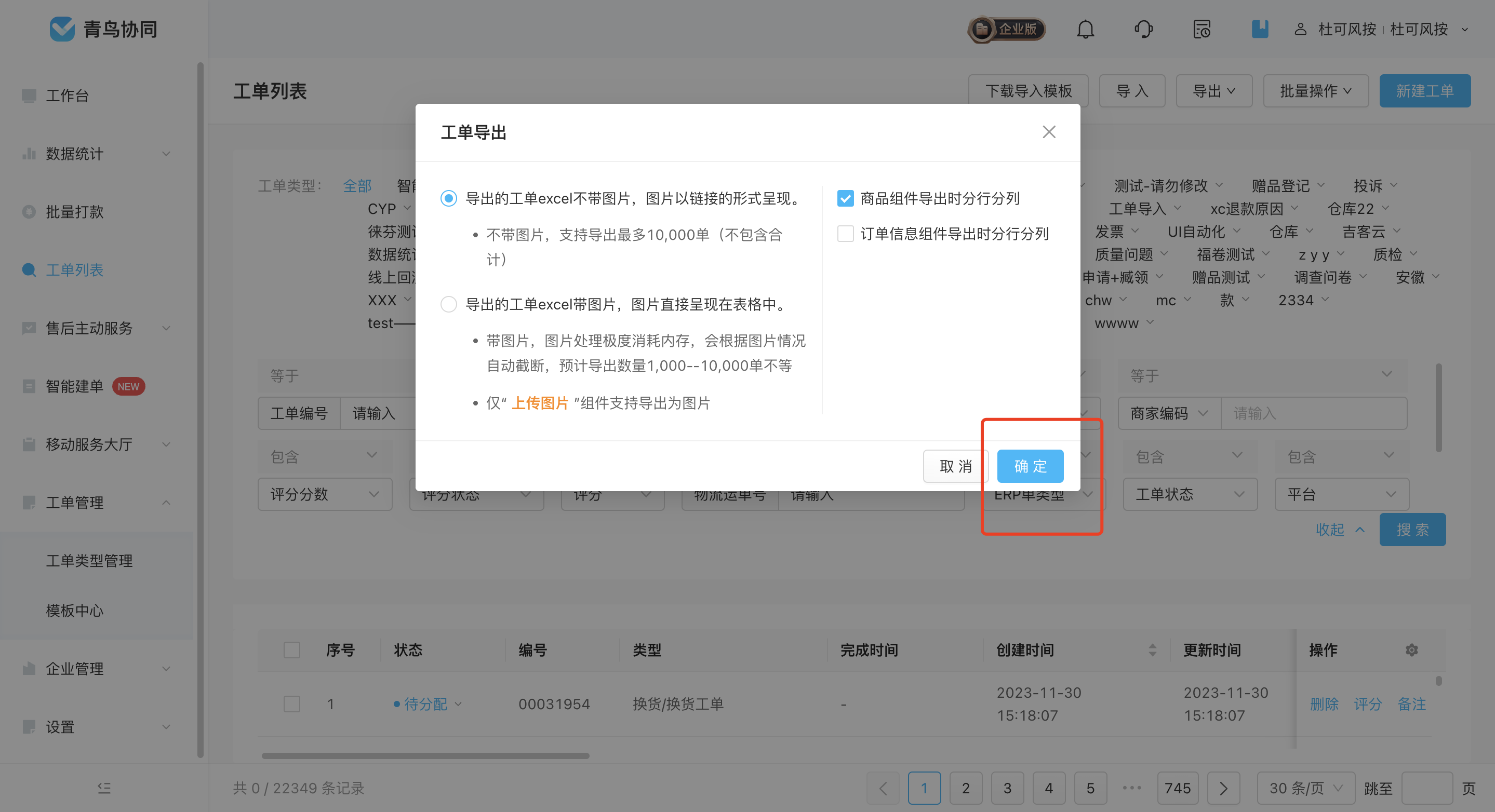Open 模板中心 submenu item
This screenshot has width=1495, height=812.
pos(75,610)
